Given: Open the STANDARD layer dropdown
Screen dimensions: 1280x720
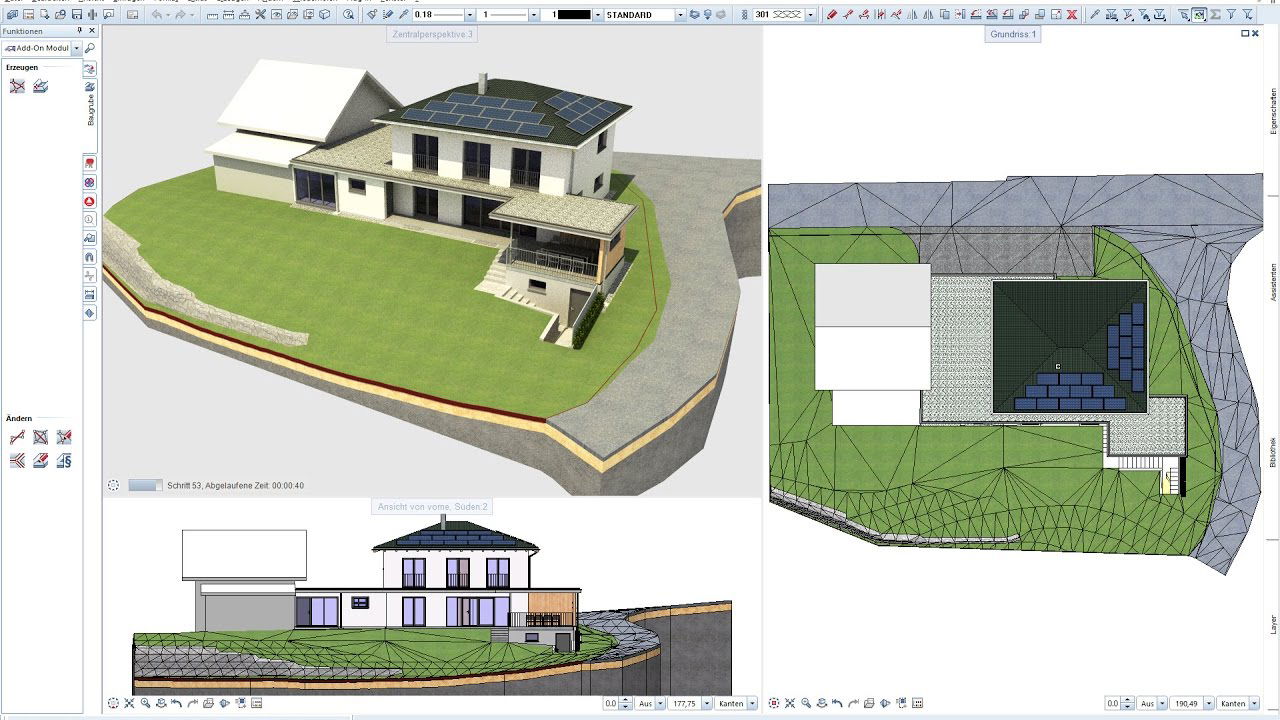Looking at the screenshot, I should (681, 15).
